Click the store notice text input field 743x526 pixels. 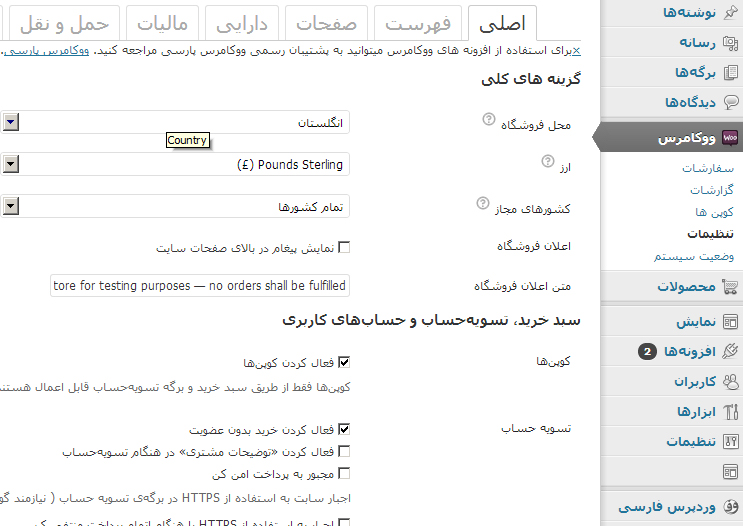click(x=200, y=285)
